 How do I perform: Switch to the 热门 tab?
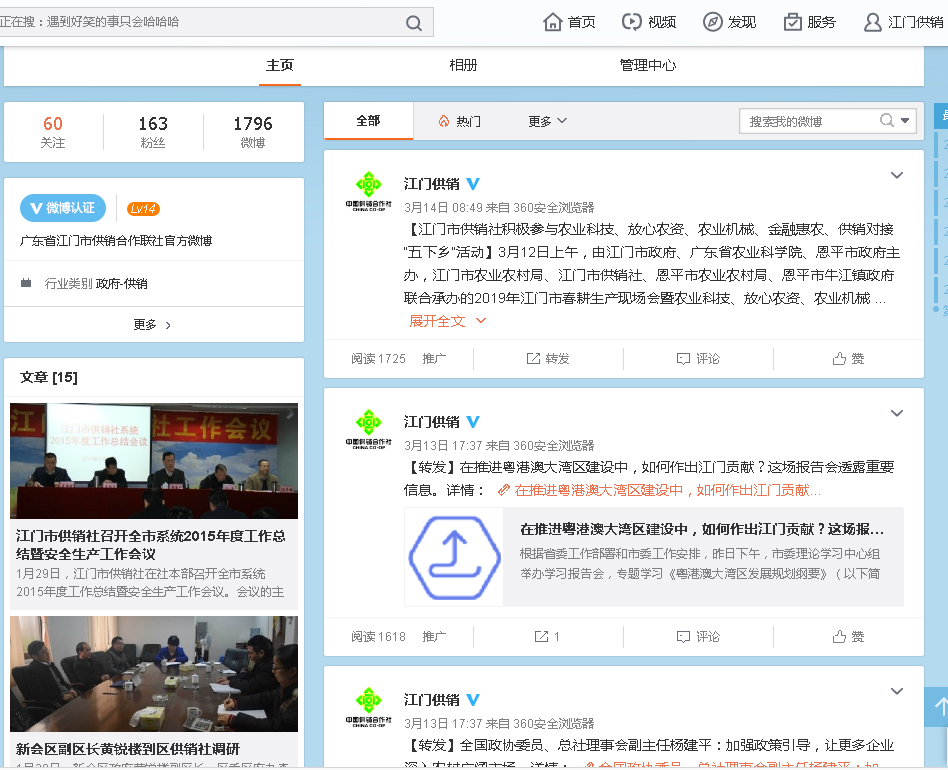click(459, 121)
